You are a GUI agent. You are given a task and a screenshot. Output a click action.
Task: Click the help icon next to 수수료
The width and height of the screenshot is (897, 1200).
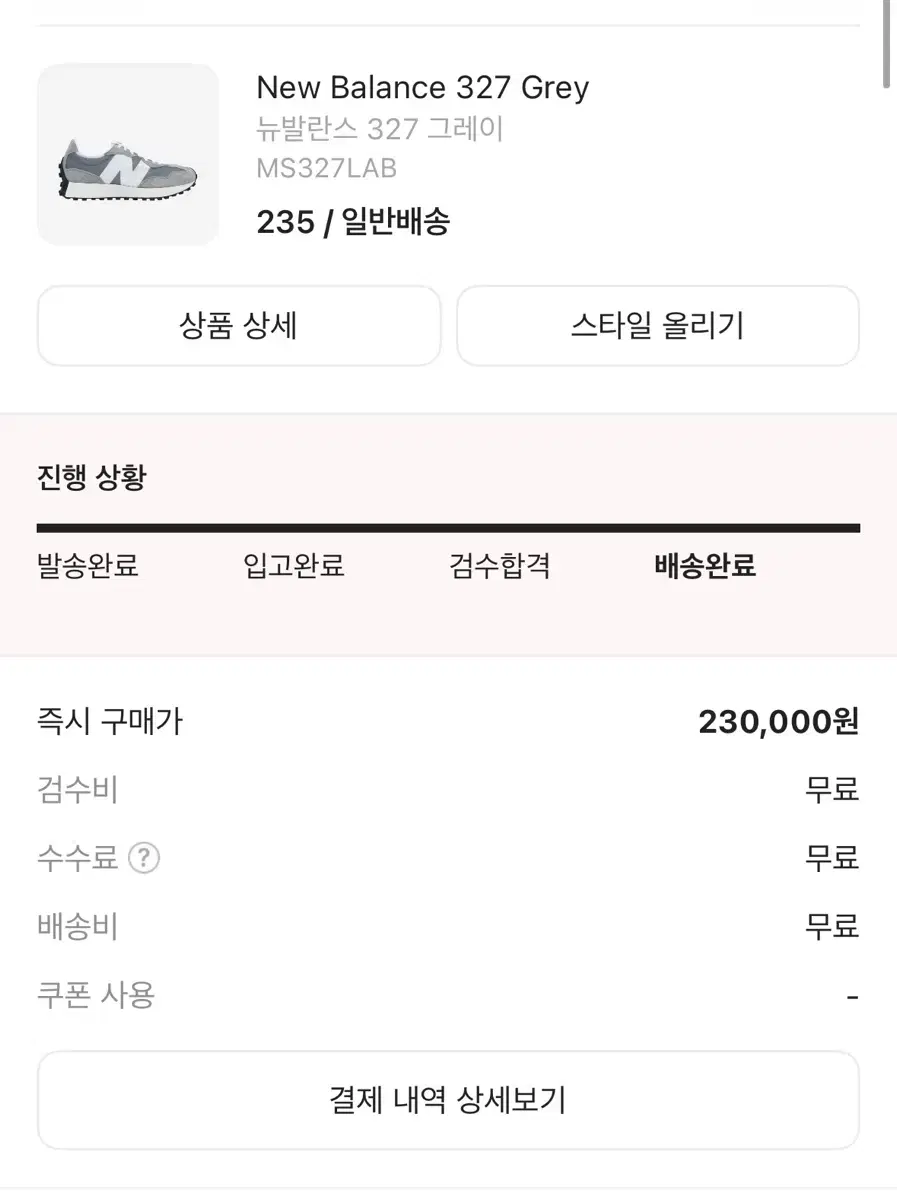click(144, 858)
